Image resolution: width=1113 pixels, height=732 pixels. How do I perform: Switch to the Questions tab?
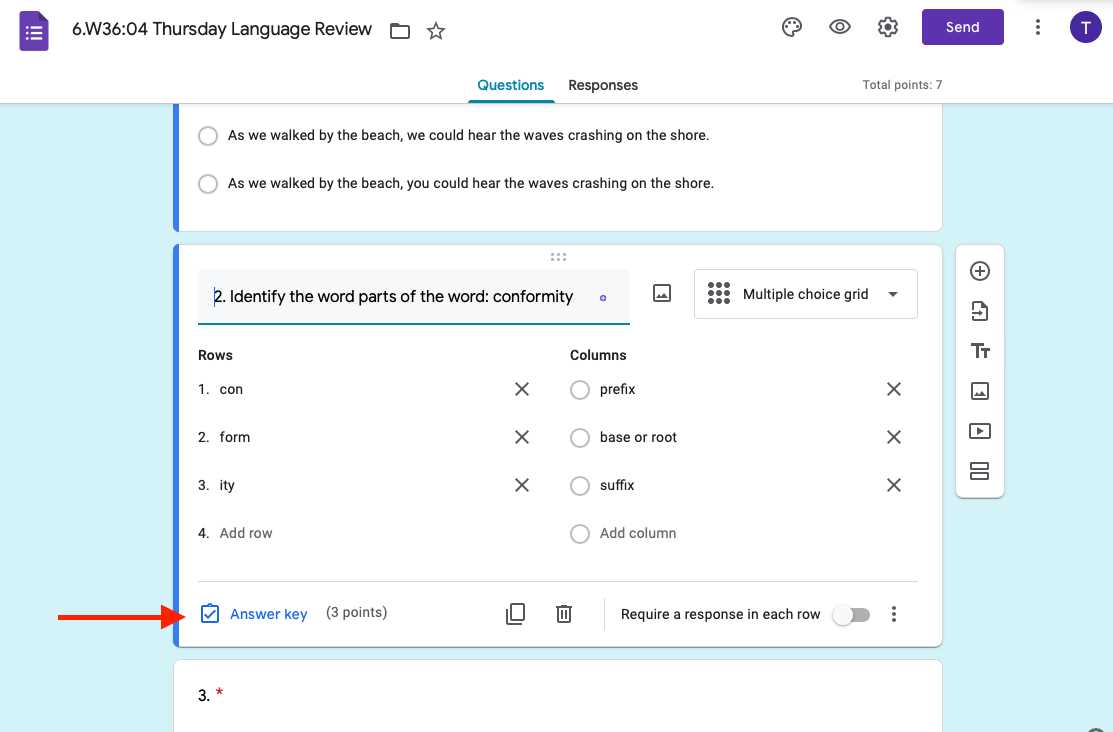tap(510, 85)
